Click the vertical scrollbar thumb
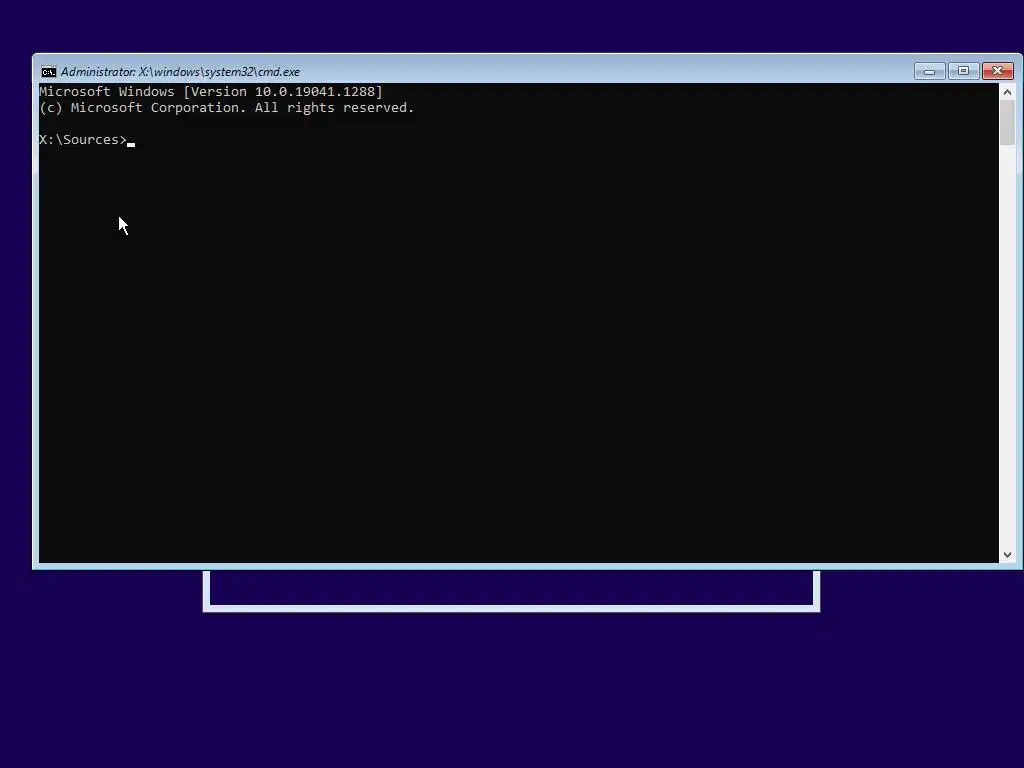 pos(1007,123)
